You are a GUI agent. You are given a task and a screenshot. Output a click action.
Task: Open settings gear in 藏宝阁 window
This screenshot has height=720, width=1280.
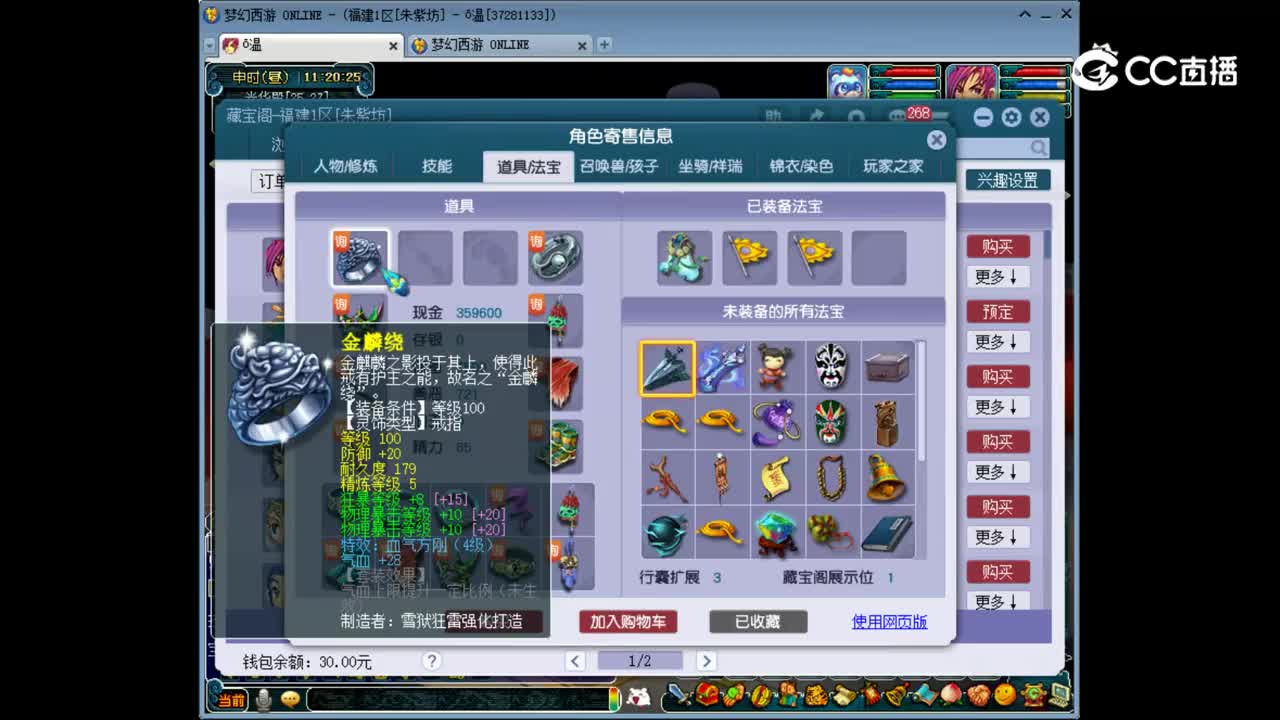click(1011, 117)
